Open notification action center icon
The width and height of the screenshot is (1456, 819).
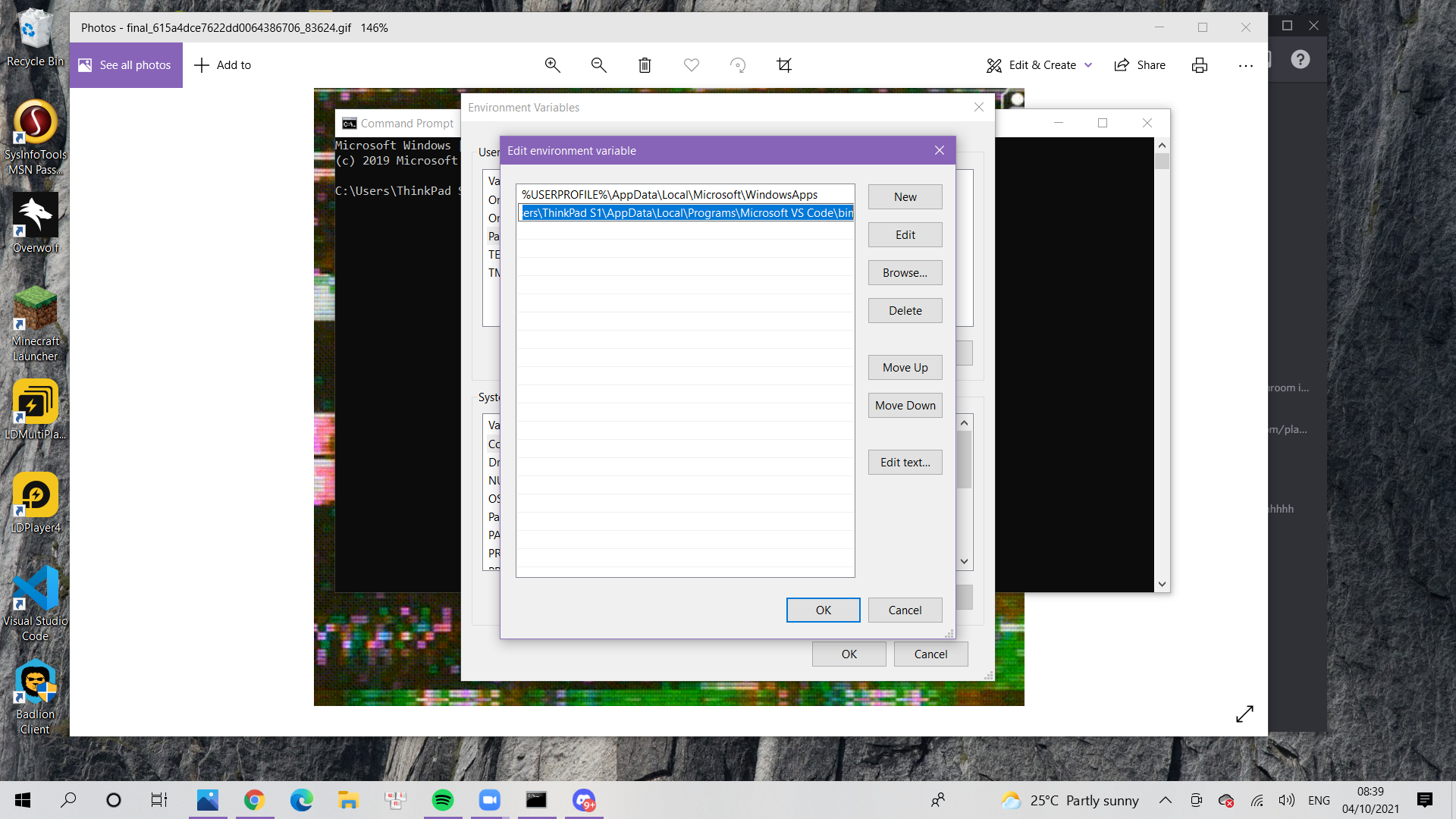(x=1425, y=800)
